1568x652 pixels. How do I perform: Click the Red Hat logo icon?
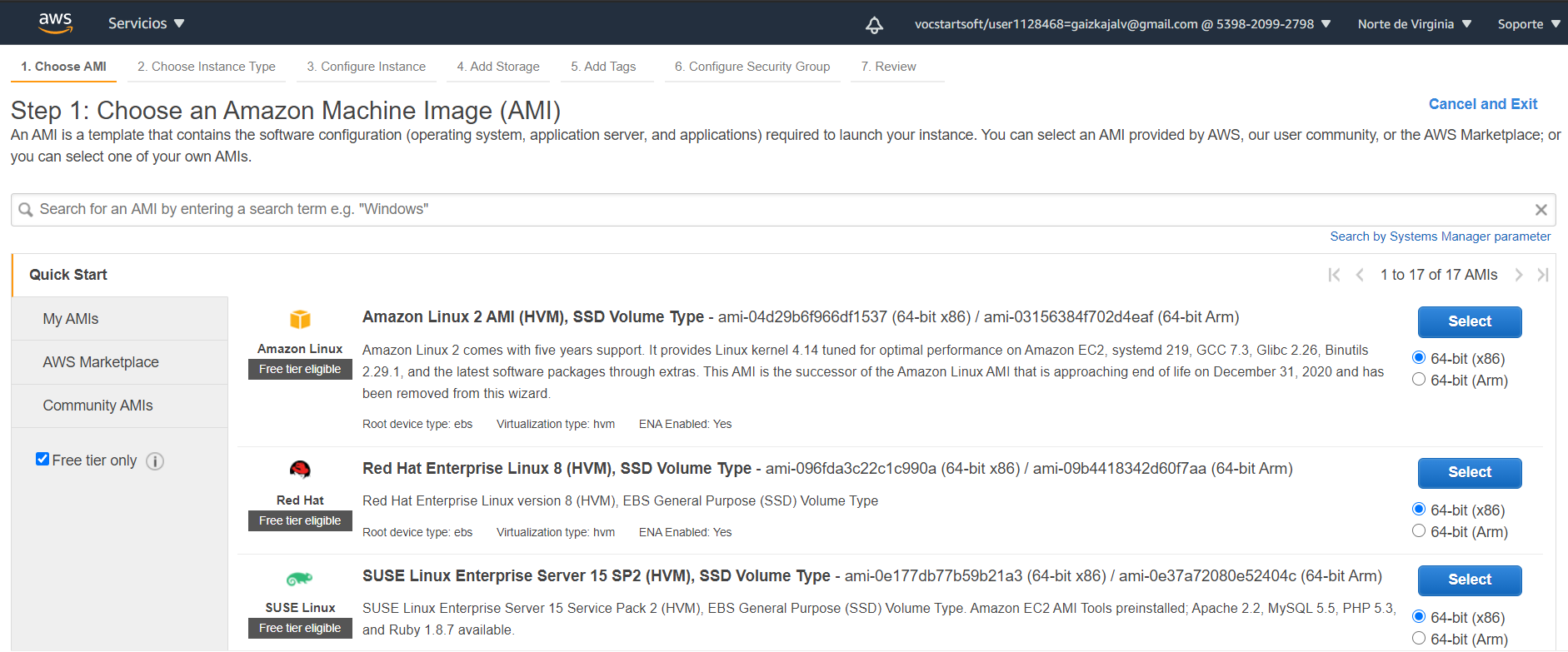click(x=300, y=470)
